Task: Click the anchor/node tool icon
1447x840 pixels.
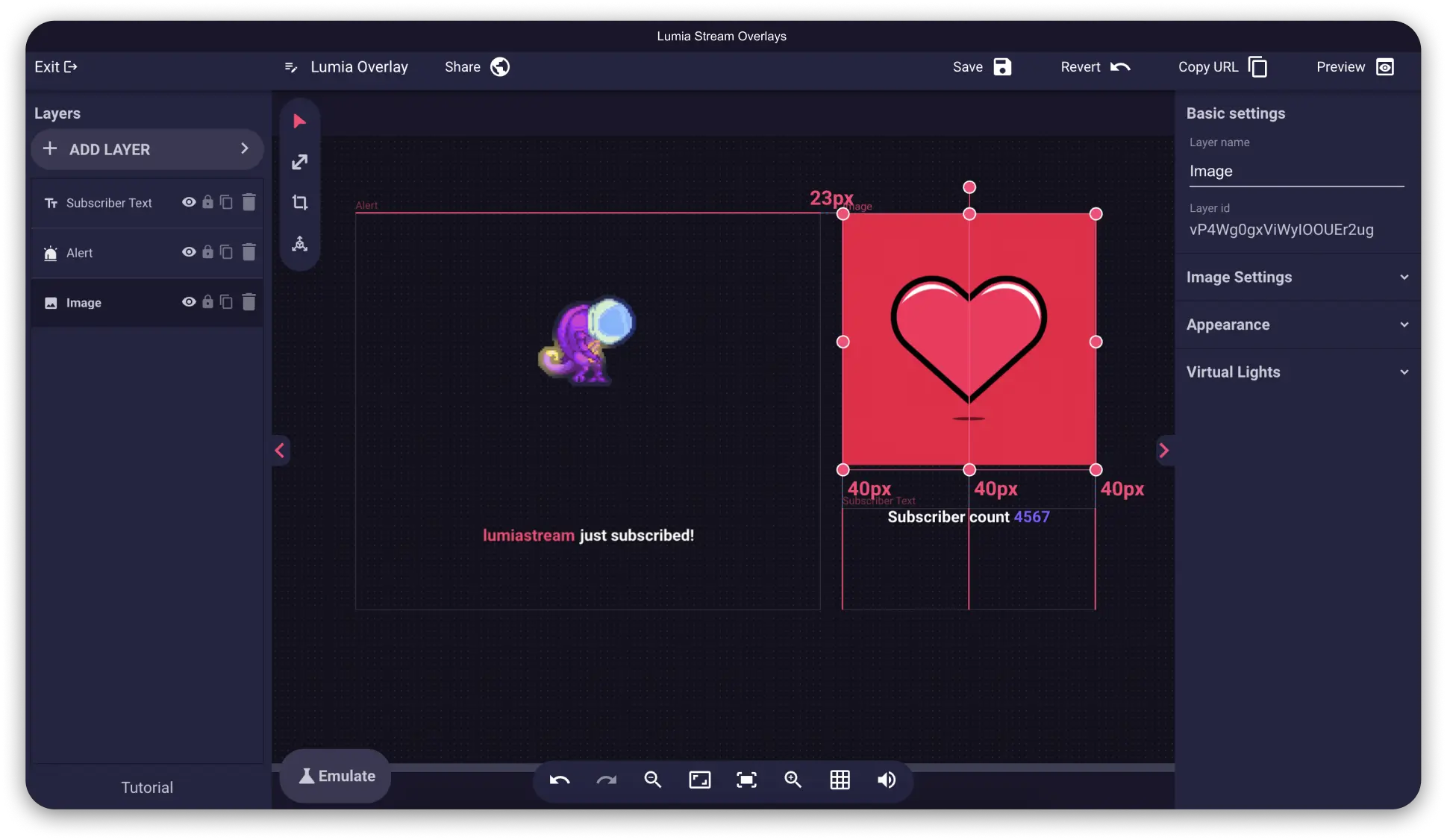Action: coord(300,244)
